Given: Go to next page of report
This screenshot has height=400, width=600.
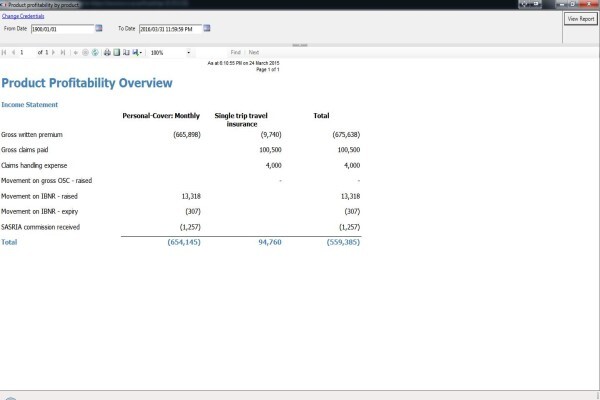Looking at the screenshot, I should 53,52.
